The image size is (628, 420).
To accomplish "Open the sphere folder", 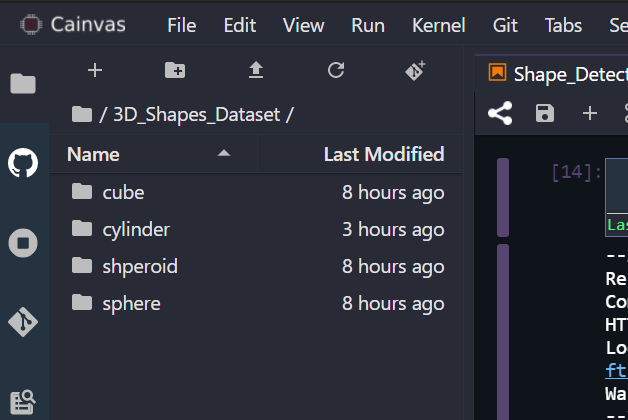I will pos(131,303).
